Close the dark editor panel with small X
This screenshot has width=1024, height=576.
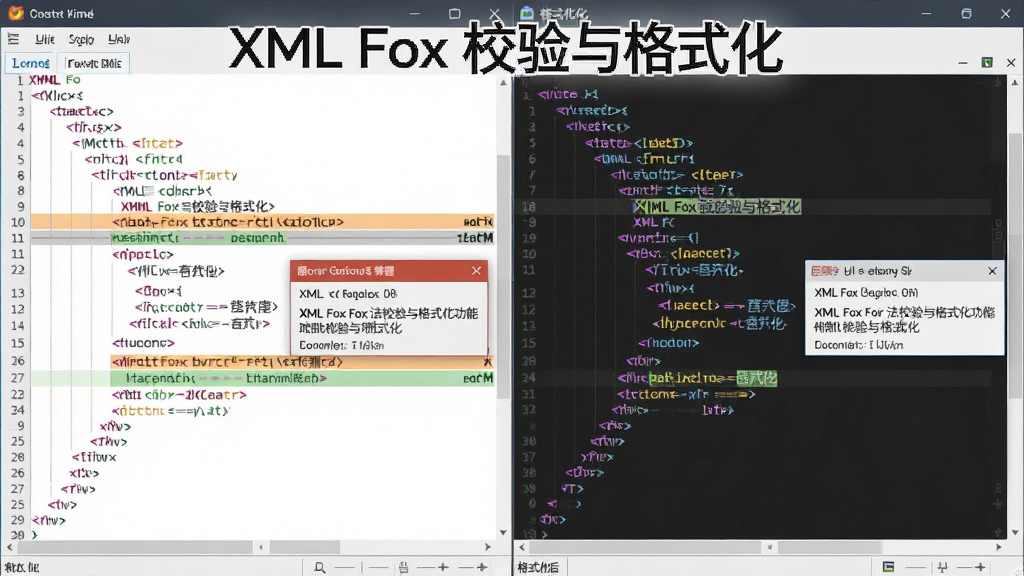click(1011, 63)
